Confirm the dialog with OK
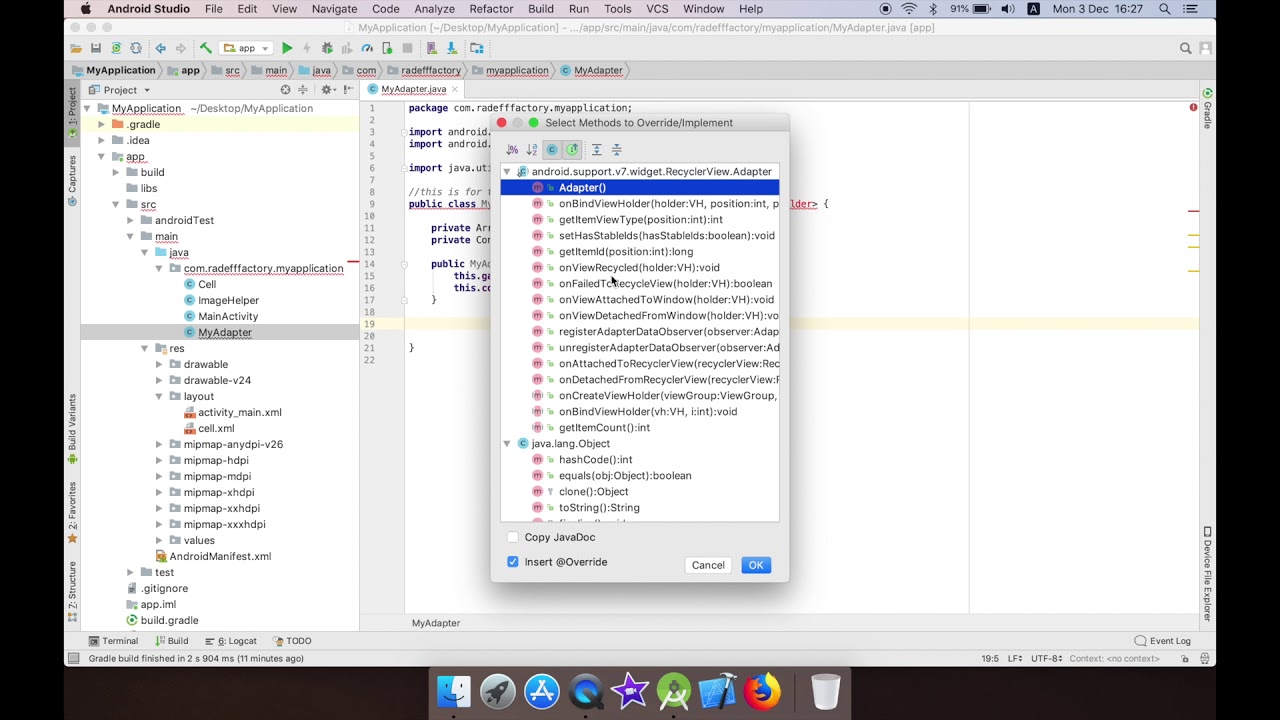This screenshot has height=720, width=1280. 756,565
